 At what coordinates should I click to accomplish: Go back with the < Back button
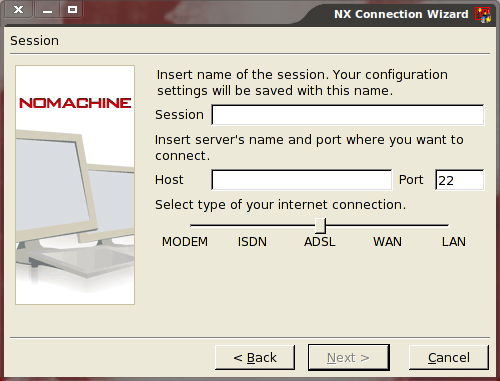[255, 358]
